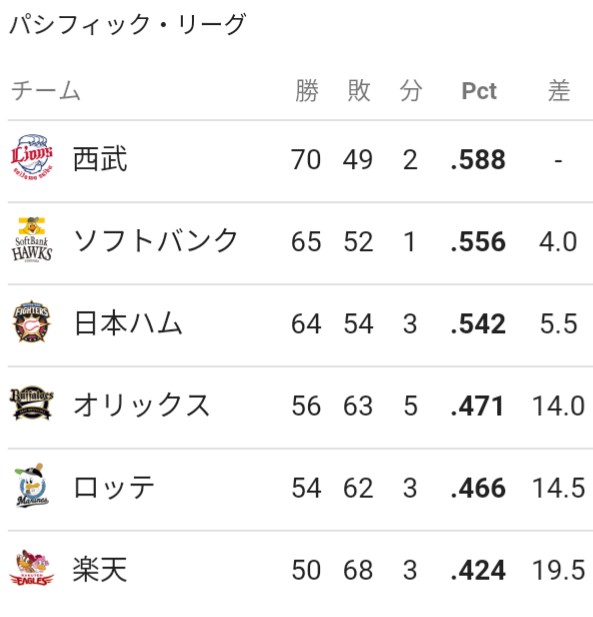The width and height of the screenshot is (593, 617).
Task: Click the Nippon-Ham Fighters team logo
Action: pos(31,322)
